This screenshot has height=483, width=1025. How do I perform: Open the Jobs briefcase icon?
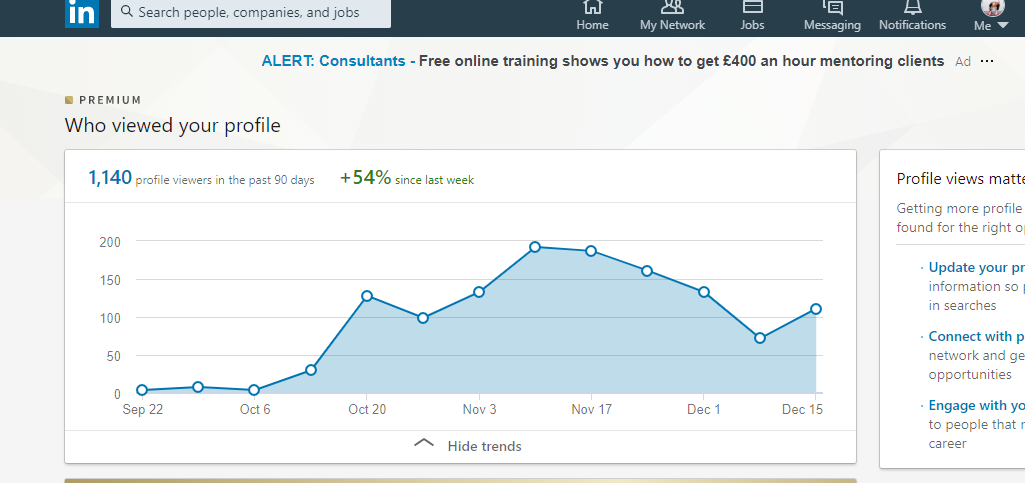[x=752, y=8]
